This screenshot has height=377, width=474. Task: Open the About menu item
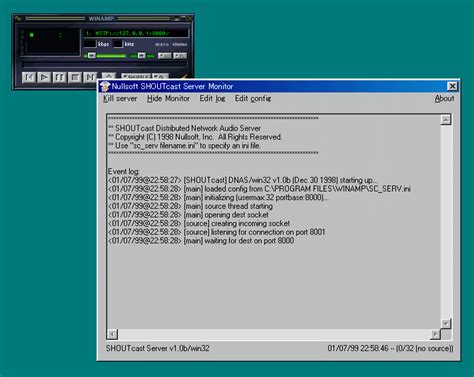click(444, 99)
